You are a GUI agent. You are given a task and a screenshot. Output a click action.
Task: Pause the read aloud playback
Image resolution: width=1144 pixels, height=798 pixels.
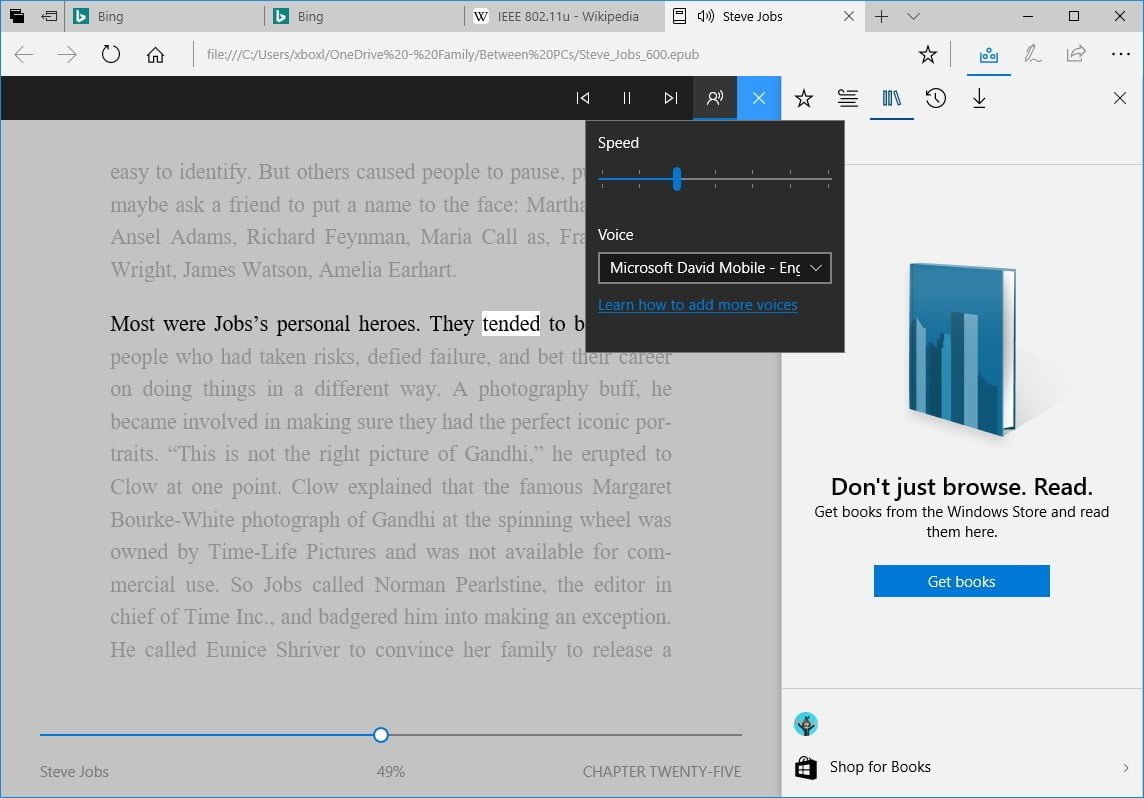tap(627, 98)
